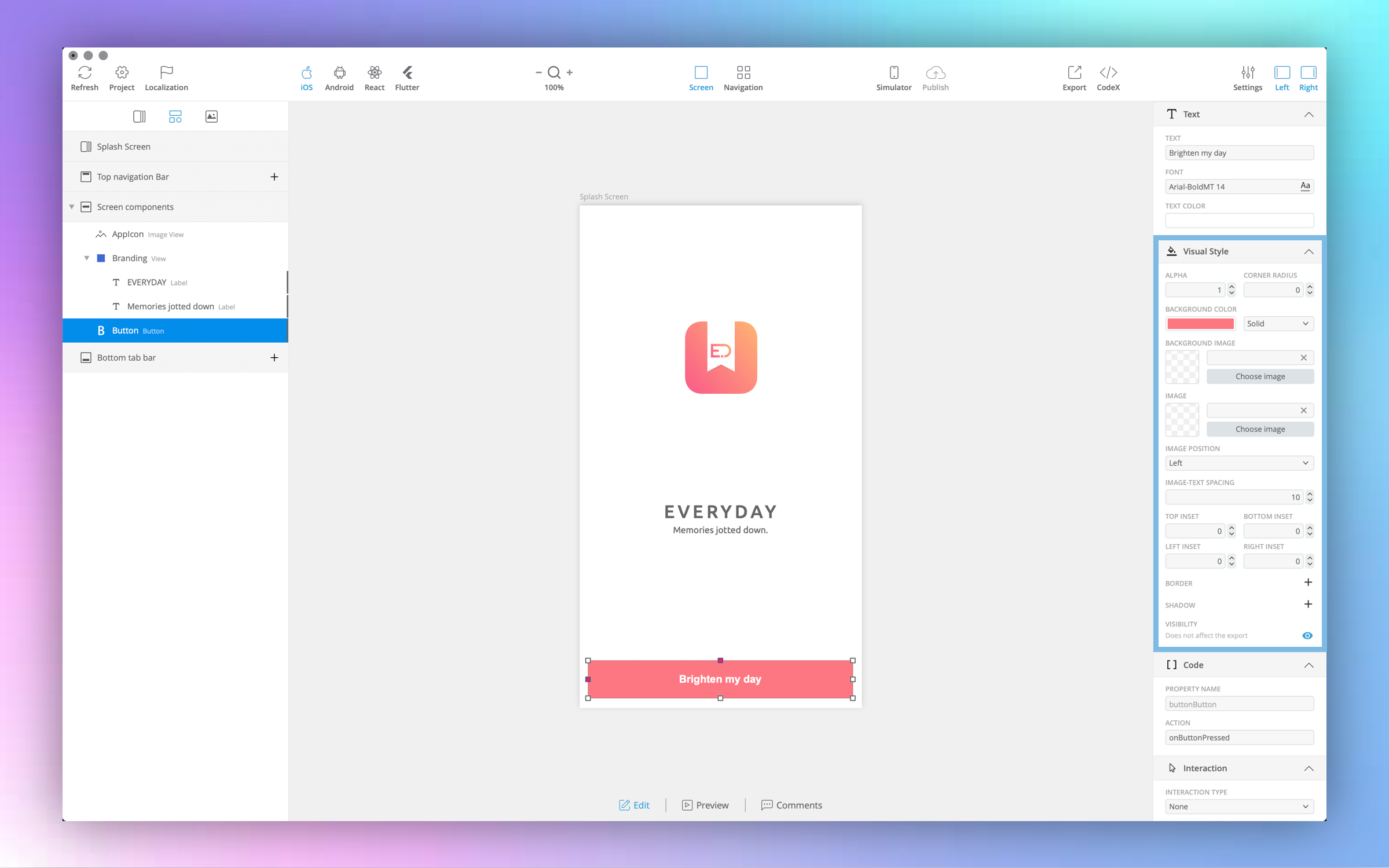
Task: Launch the Simulator
Action: pyautogui.click(x=893, y=73)
